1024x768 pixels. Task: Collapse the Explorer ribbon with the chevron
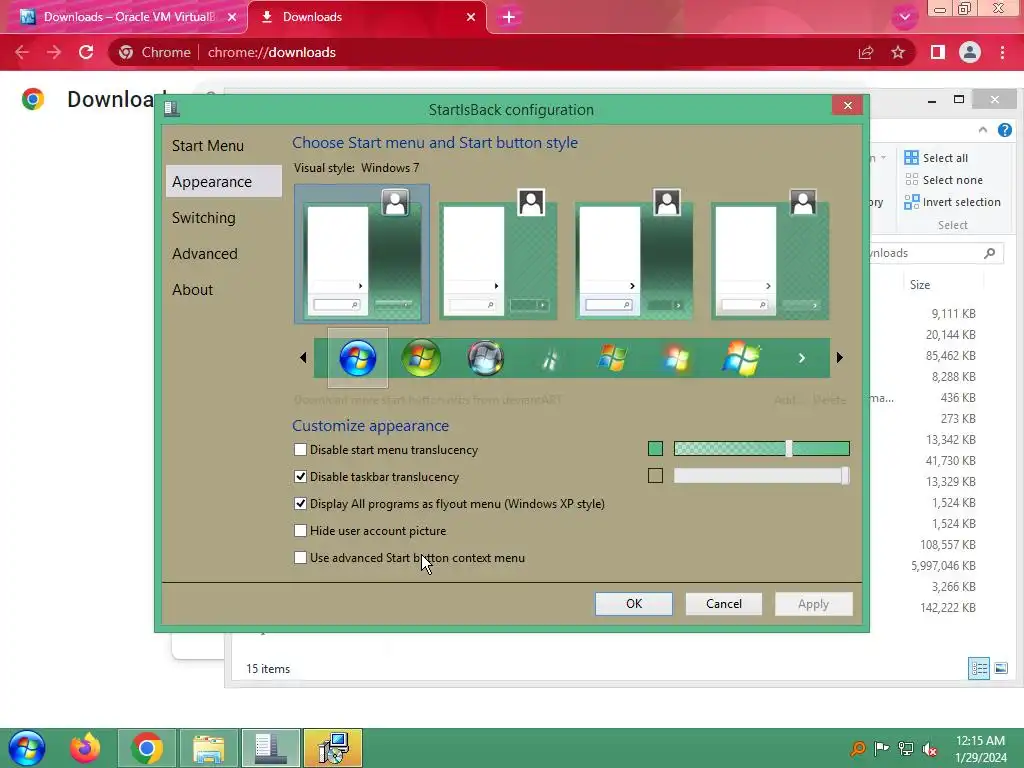click(x=983, y=130)
